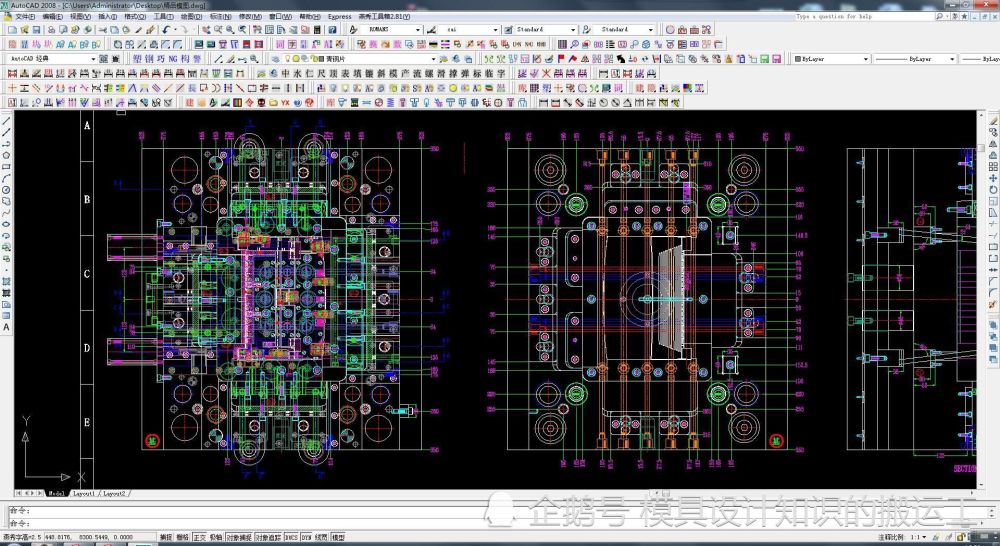
Task: Click the Help question mark icon
Action: [332, 30]
